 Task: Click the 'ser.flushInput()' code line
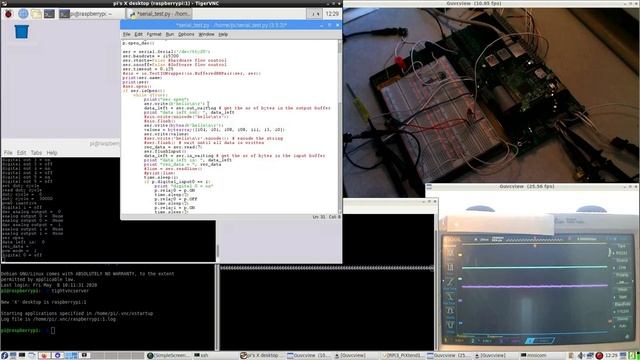[x=165, y=151]
